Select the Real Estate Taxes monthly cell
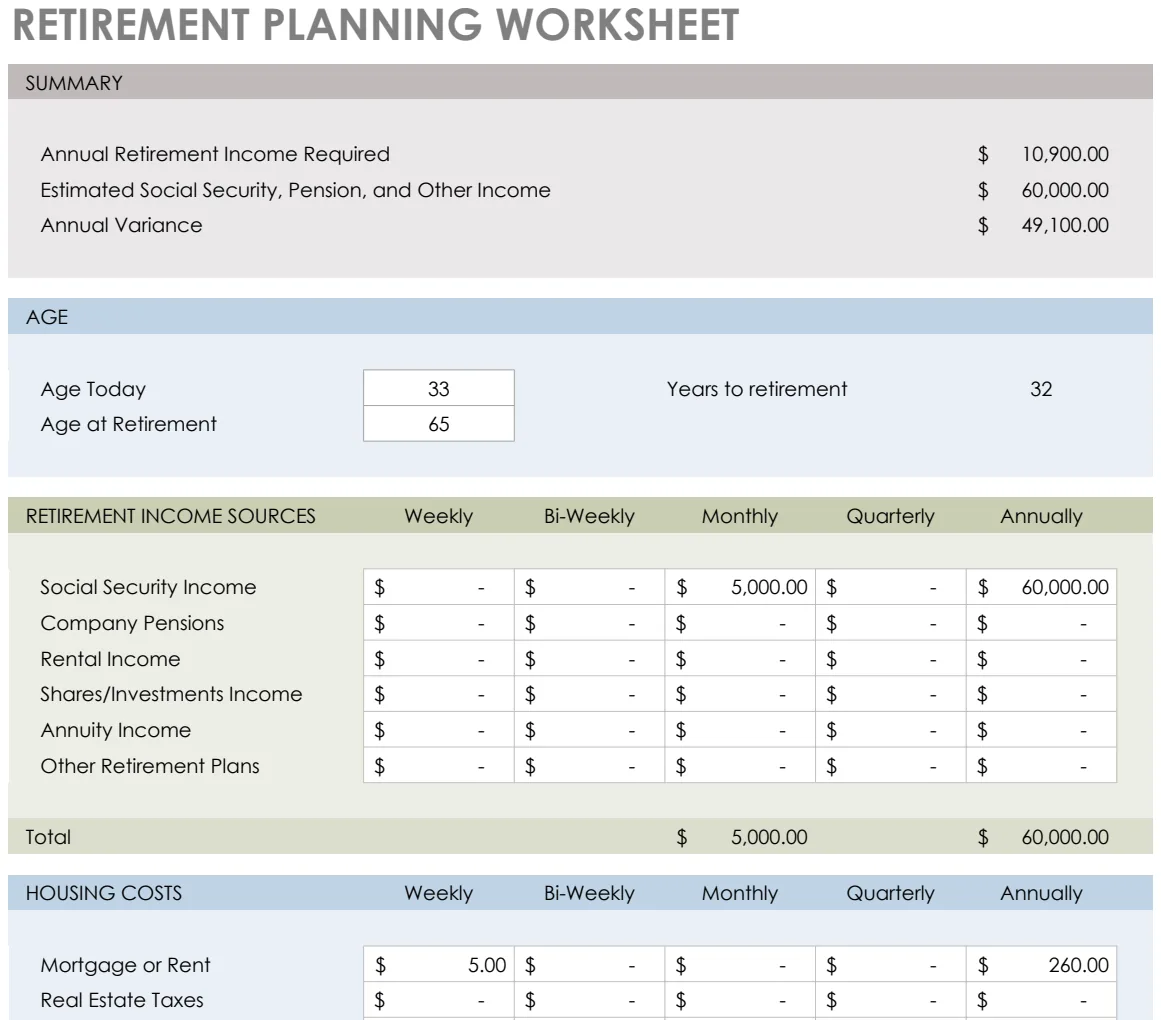The image size is (1161, 1020). [x=740, y=1000]
